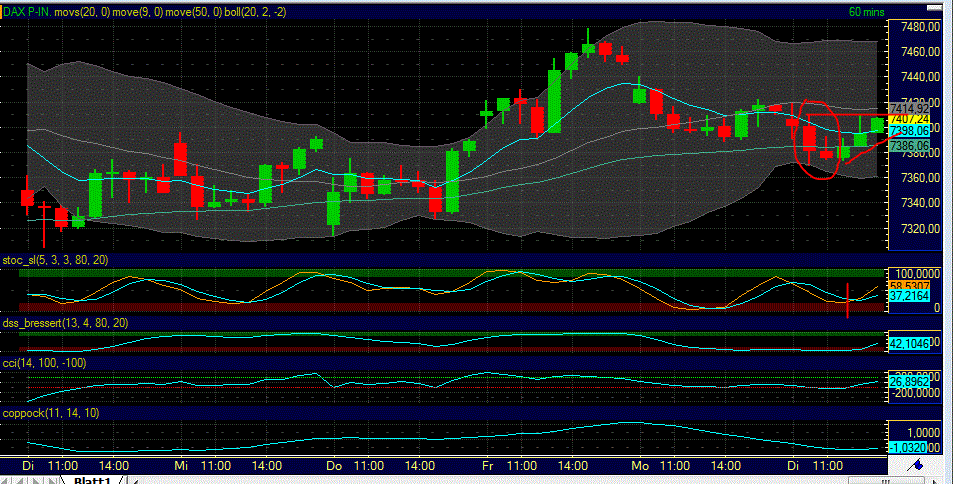
Task: Click the grey 7414,92 price tag
Action: pyautogui.click(x=909, y=108)
